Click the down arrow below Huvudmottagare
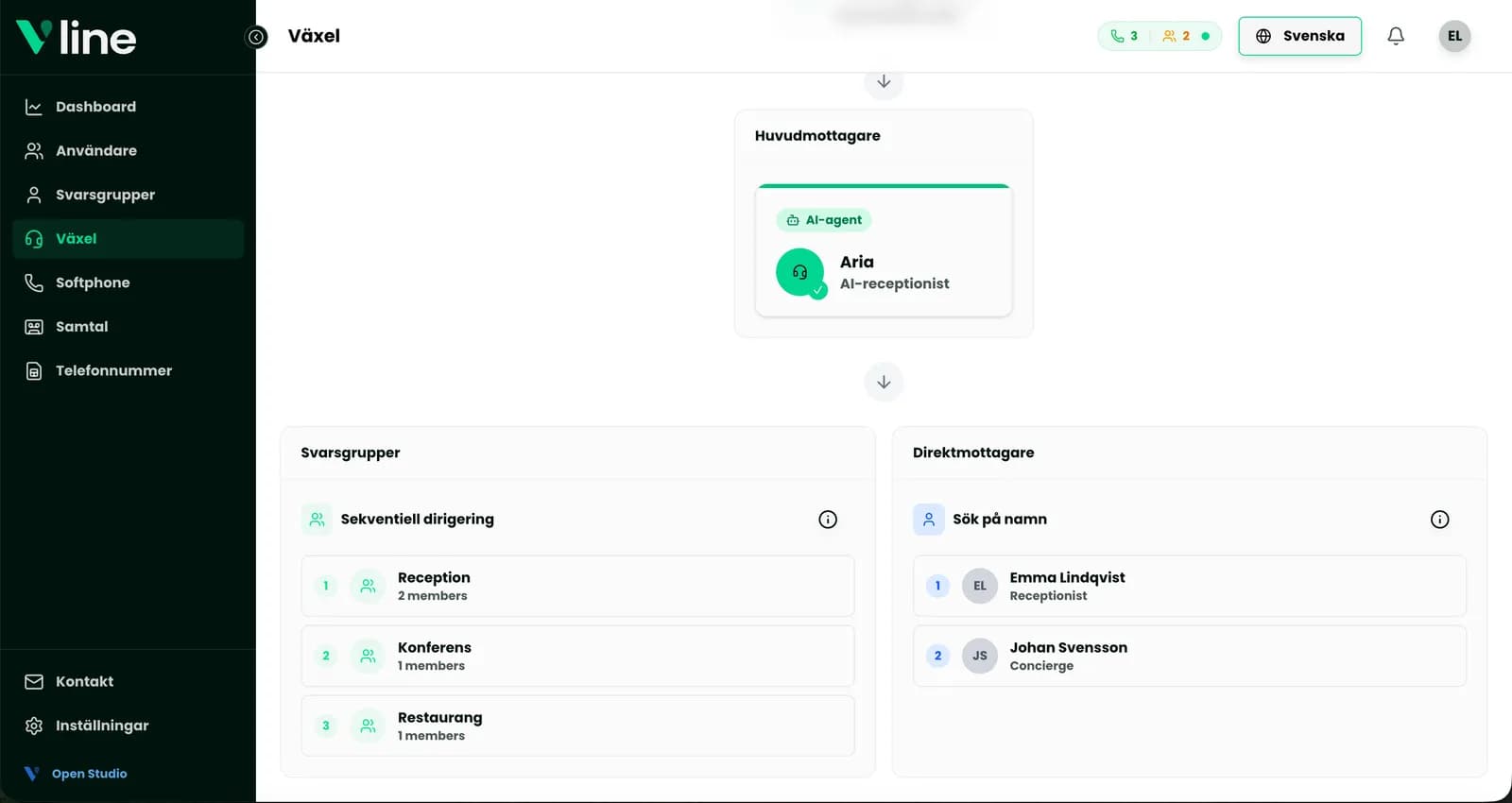 click(884, 382)
